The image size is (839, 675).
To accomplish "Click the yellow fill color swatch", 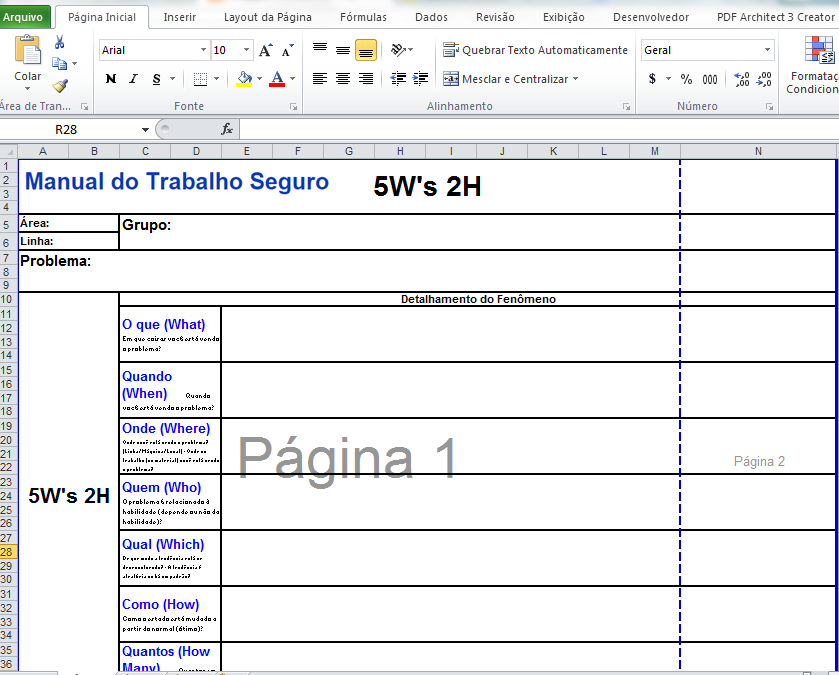I will 243,85.
